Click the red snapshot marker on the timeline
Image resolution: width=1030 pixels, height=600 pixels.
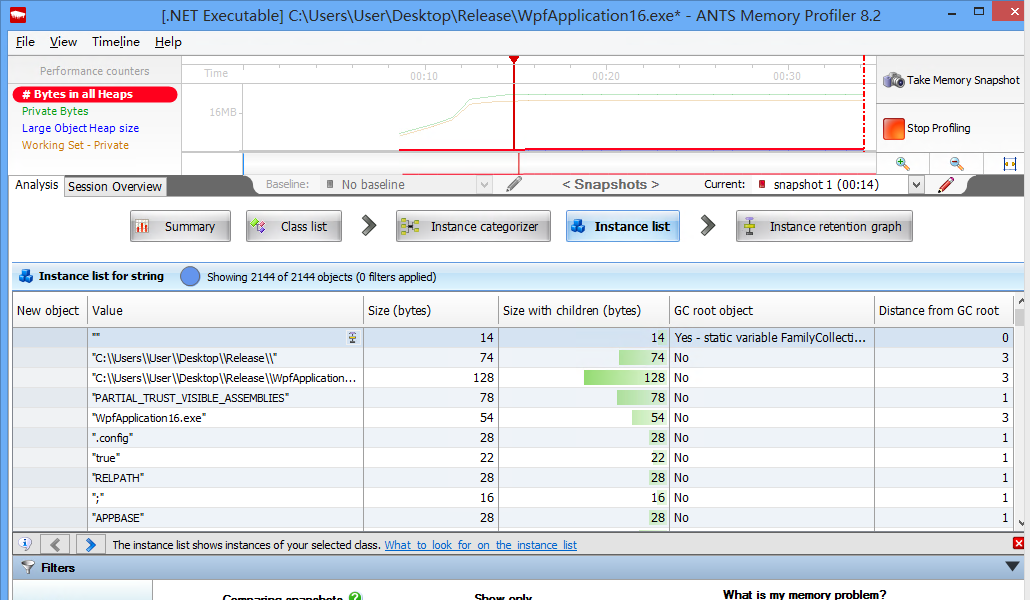514,60
